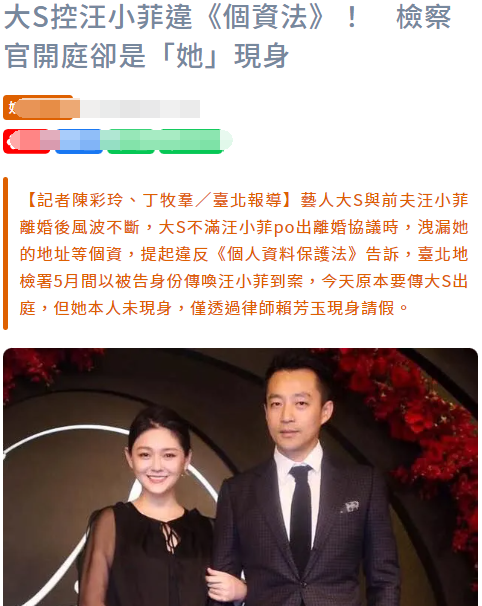Click the second green share button

pyautogui.click(x=191, y=141)
